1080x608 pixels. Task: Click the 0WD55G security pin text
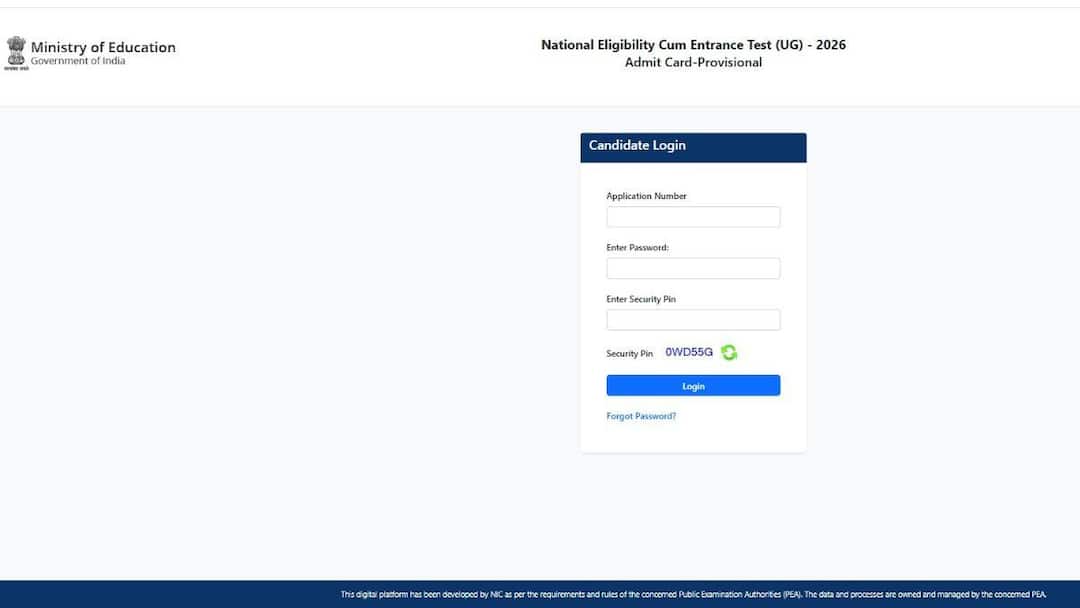688,352
